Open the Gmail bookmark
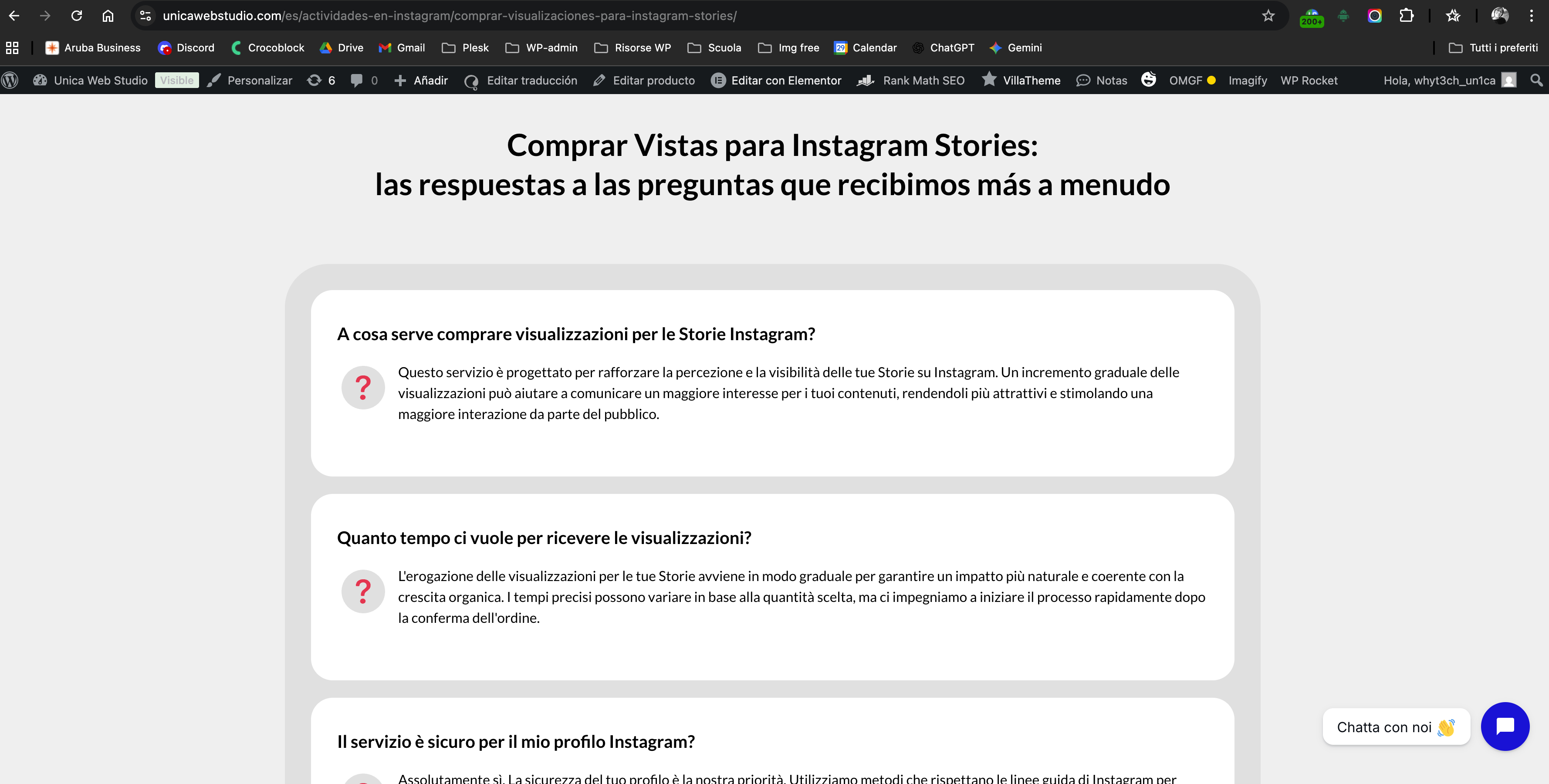Viewport: 1549px width, 784px height. pos(402,47)
